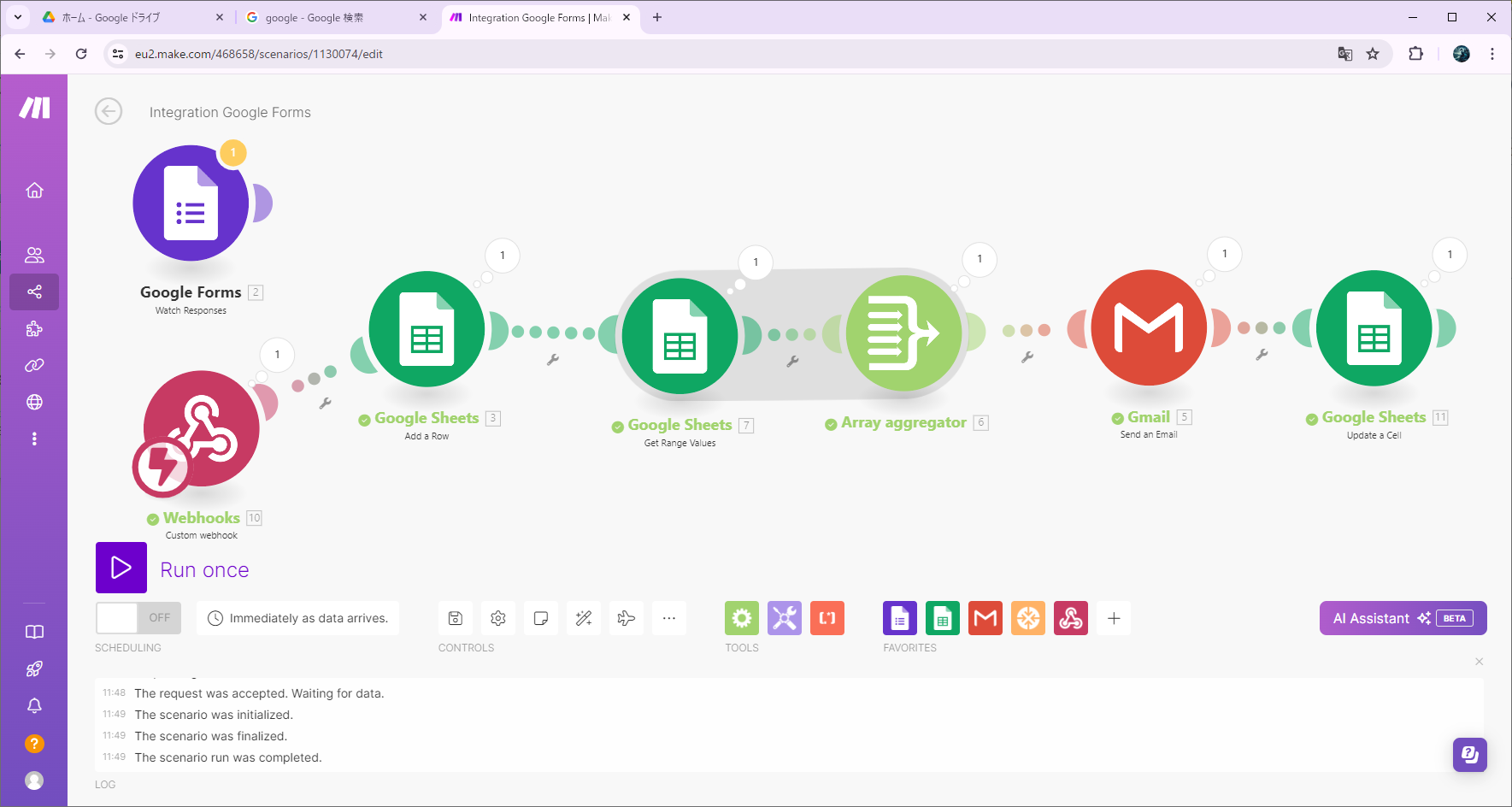Image resolution: width=1512 pixels, height=807 pixels.
Task: Open the What's New rocket icon in the sidebar
Action: coord(34,669)
